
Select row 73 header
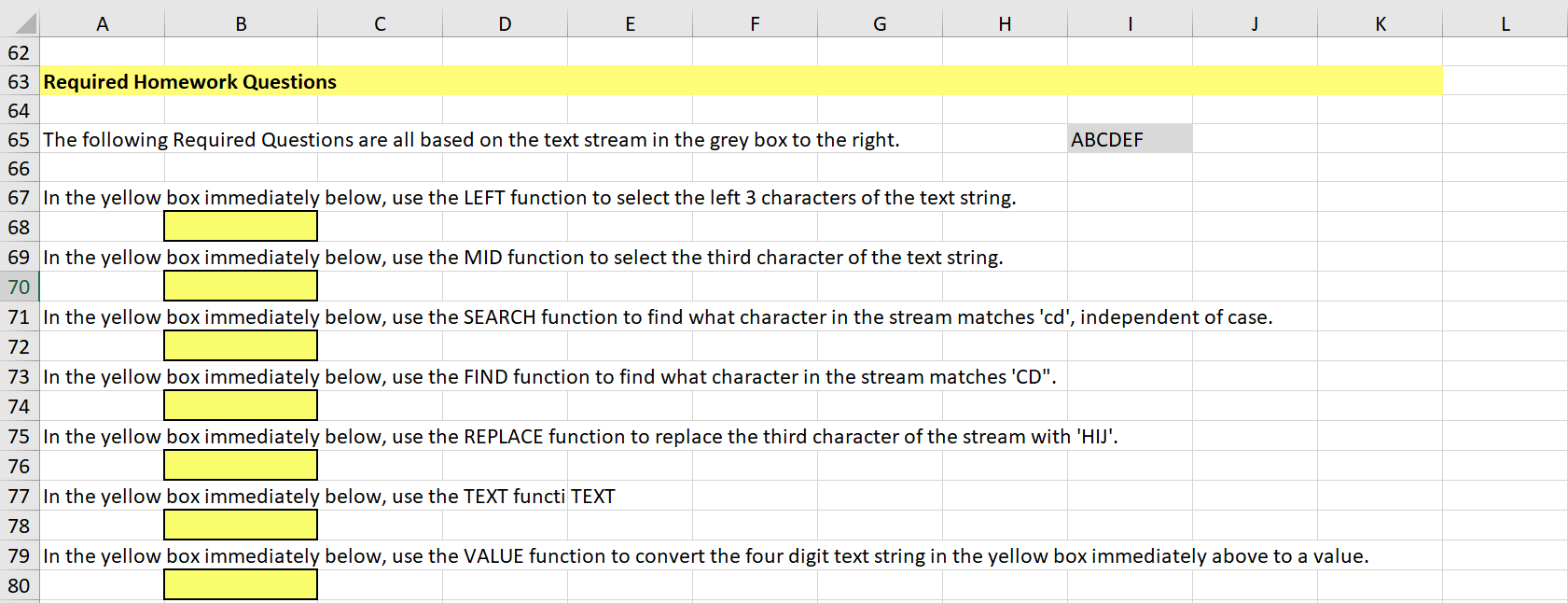click(x=20, y=376)
